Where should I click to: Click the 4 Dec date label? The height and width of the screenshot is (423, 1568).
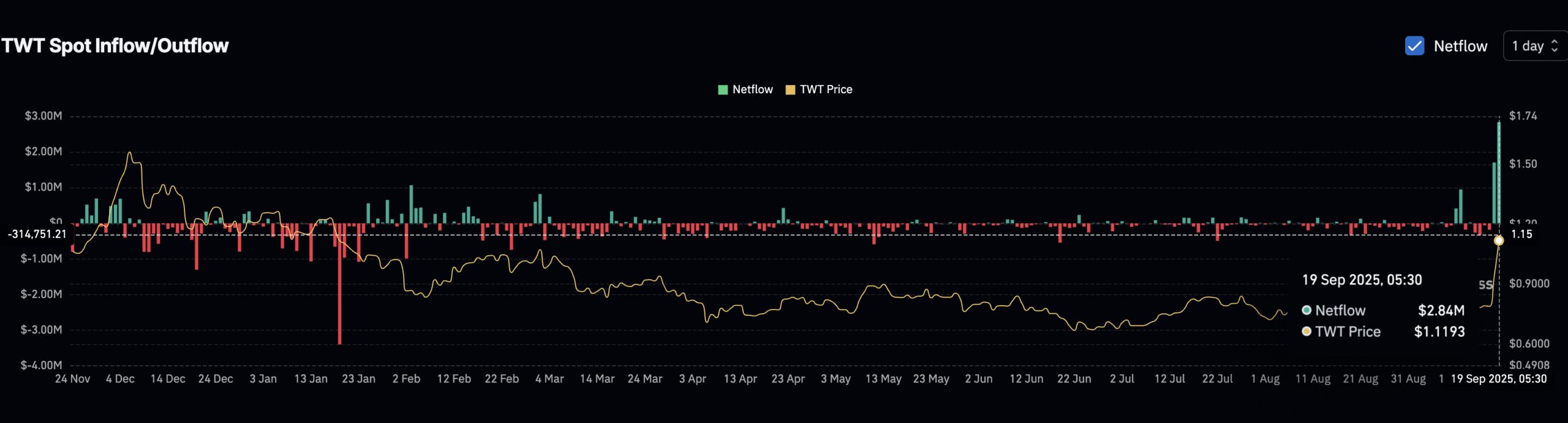pos(120,379)
